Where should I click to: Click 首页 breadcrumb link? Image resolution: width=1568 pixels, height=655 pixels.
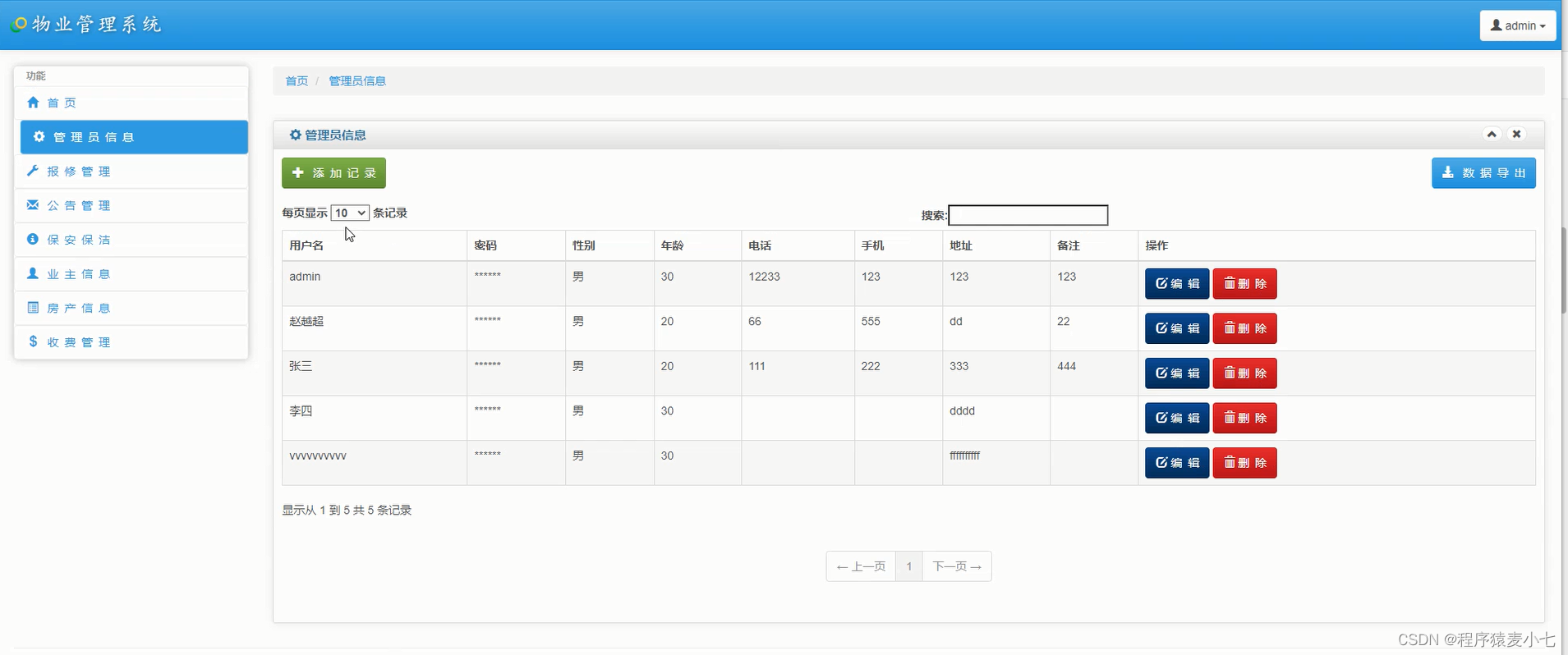pos(297,80)
